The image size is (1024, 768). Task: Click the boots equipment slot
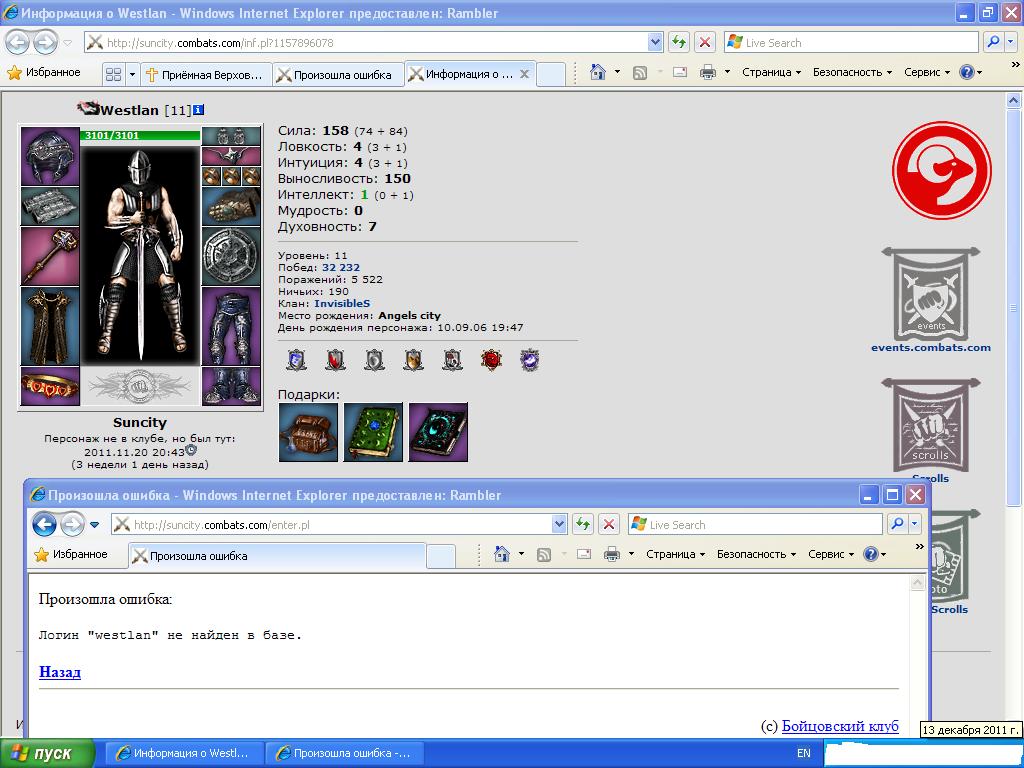[231, 386]
